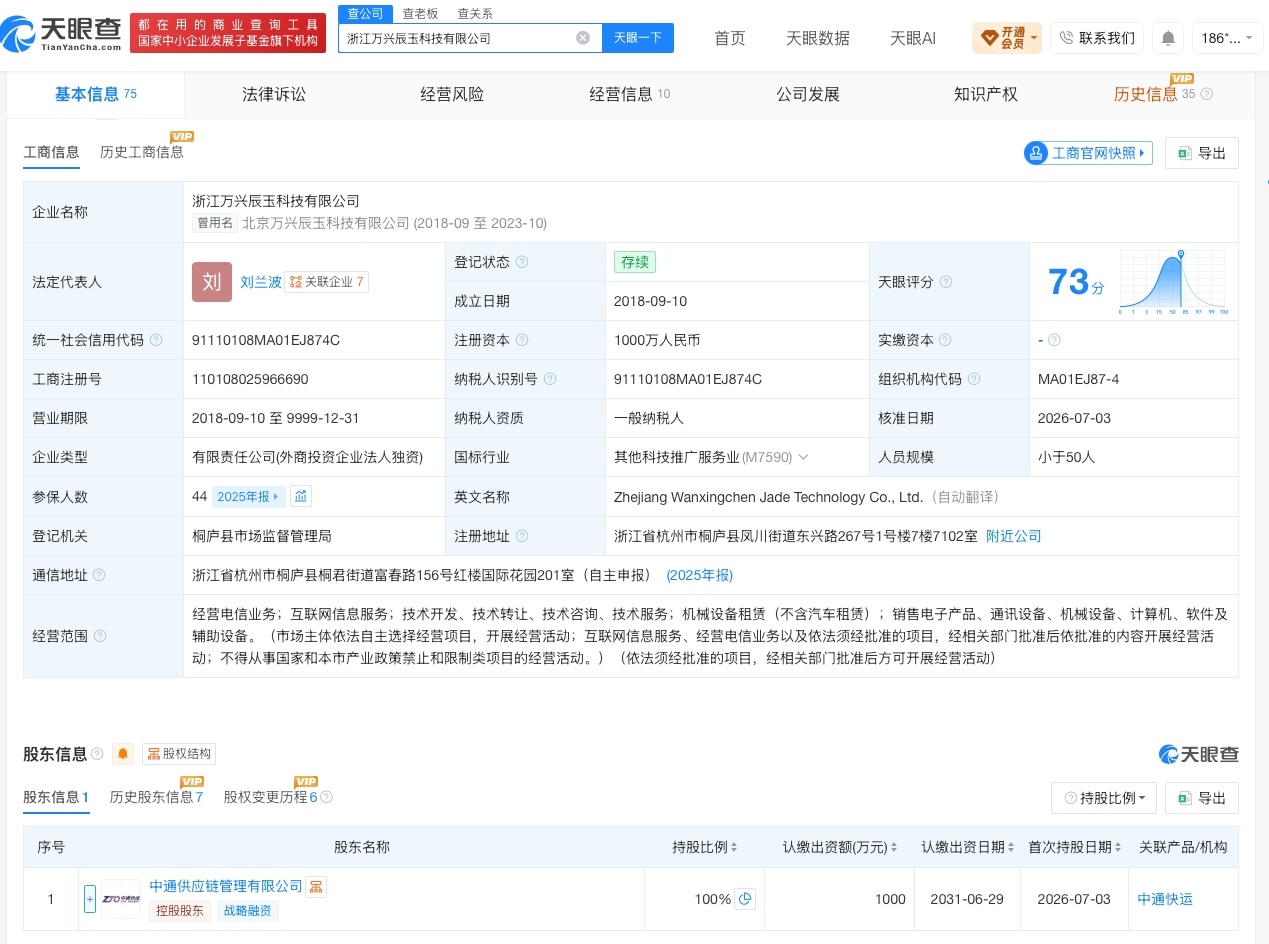1269x944 pixels.
Task: Open the 知识产权 tab
Action: [x=986, y=94]
